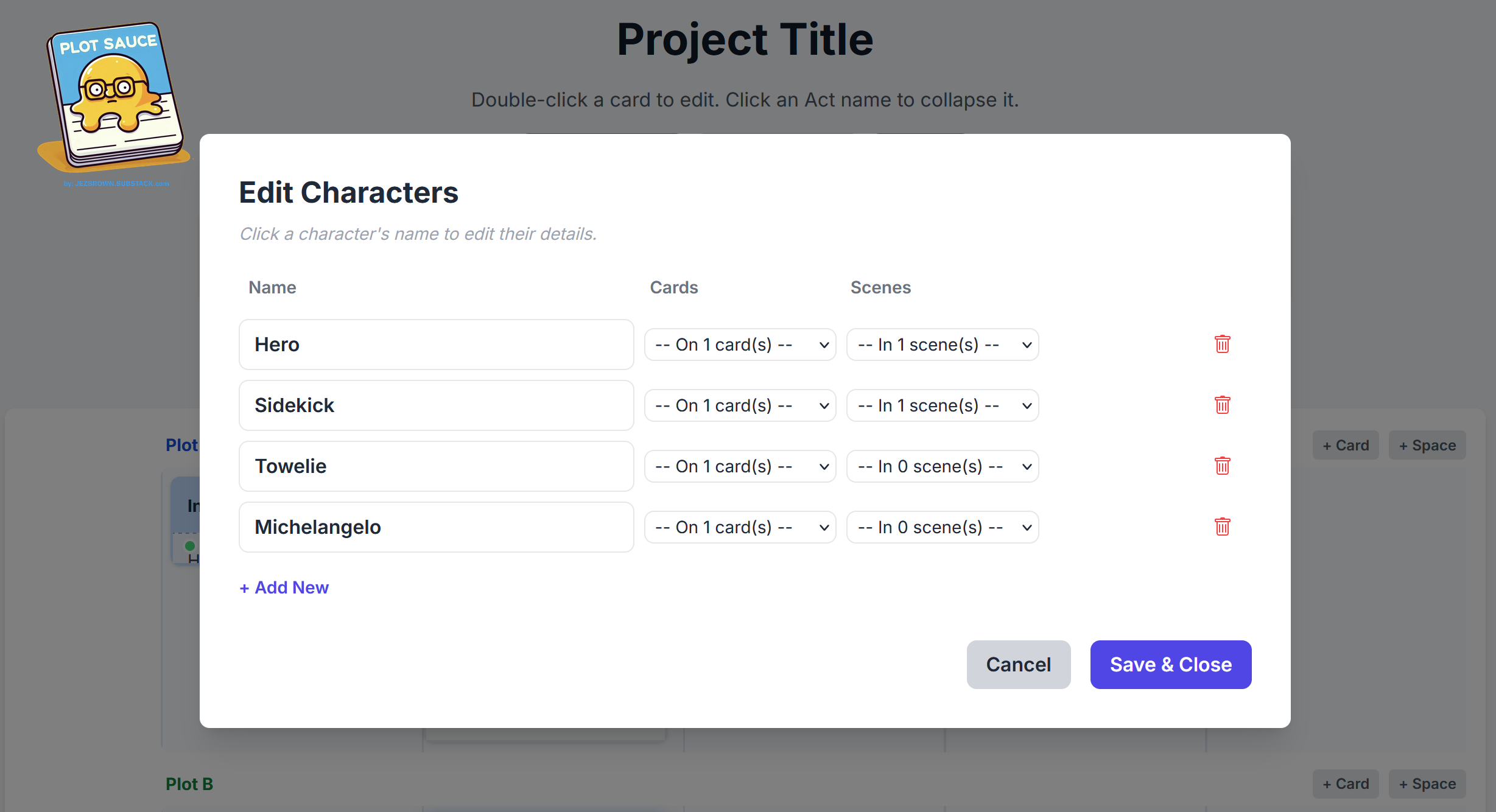Screen dimensions: 1496x812
Task: Open Hero's cards dropdown
Action: [x=740, y=345]
